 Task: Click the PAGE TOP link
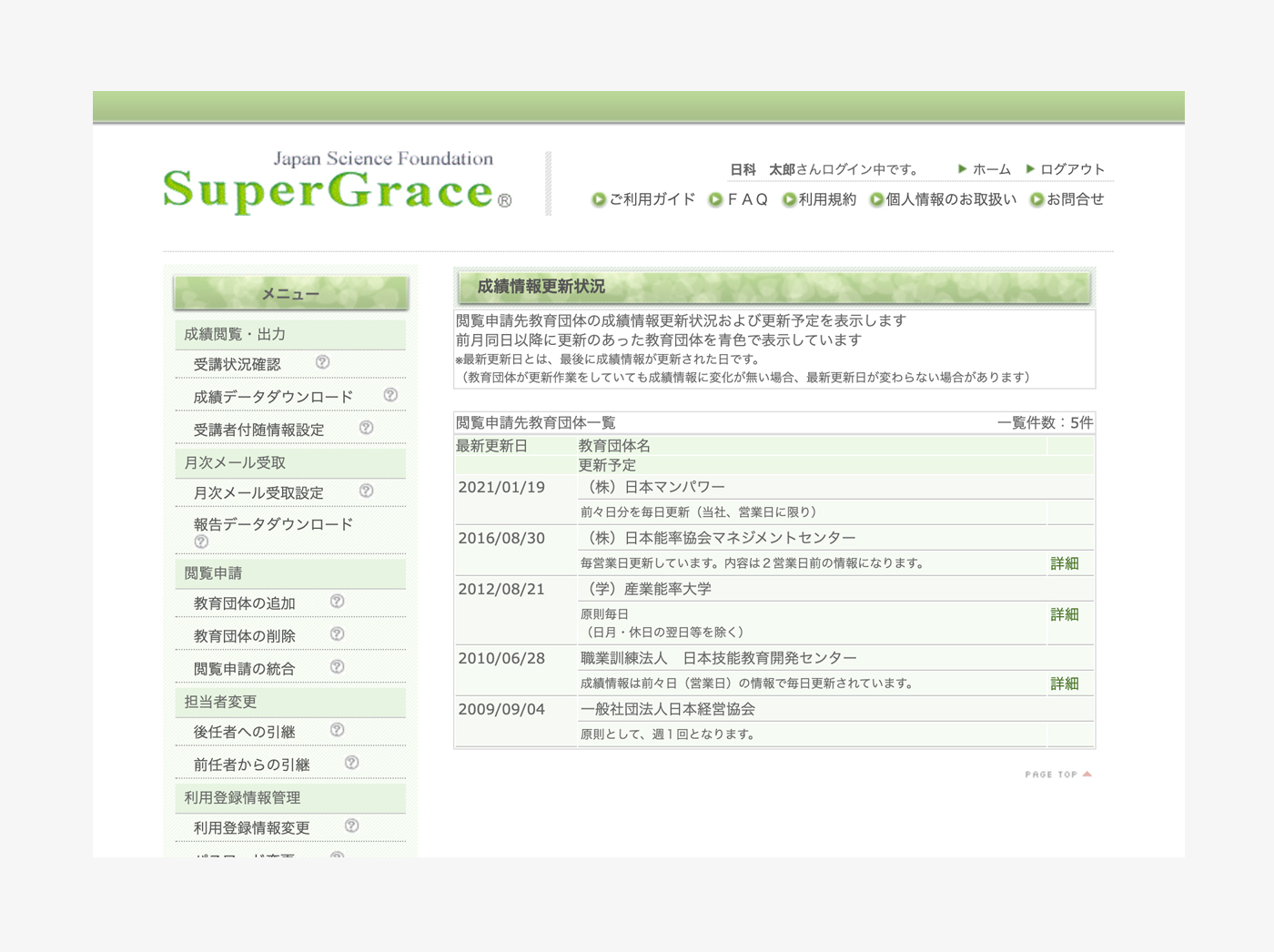(x=1058, y=775)
